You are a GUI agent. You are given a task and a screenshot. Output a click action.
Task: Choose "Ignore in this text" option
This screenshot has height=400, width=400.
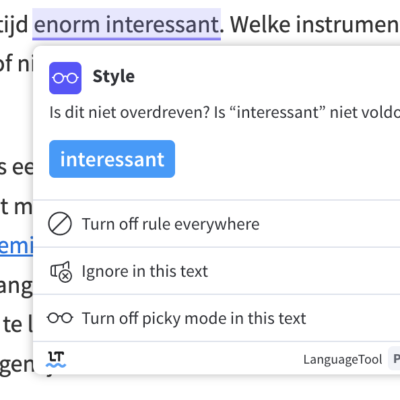[x=217, y=271]
